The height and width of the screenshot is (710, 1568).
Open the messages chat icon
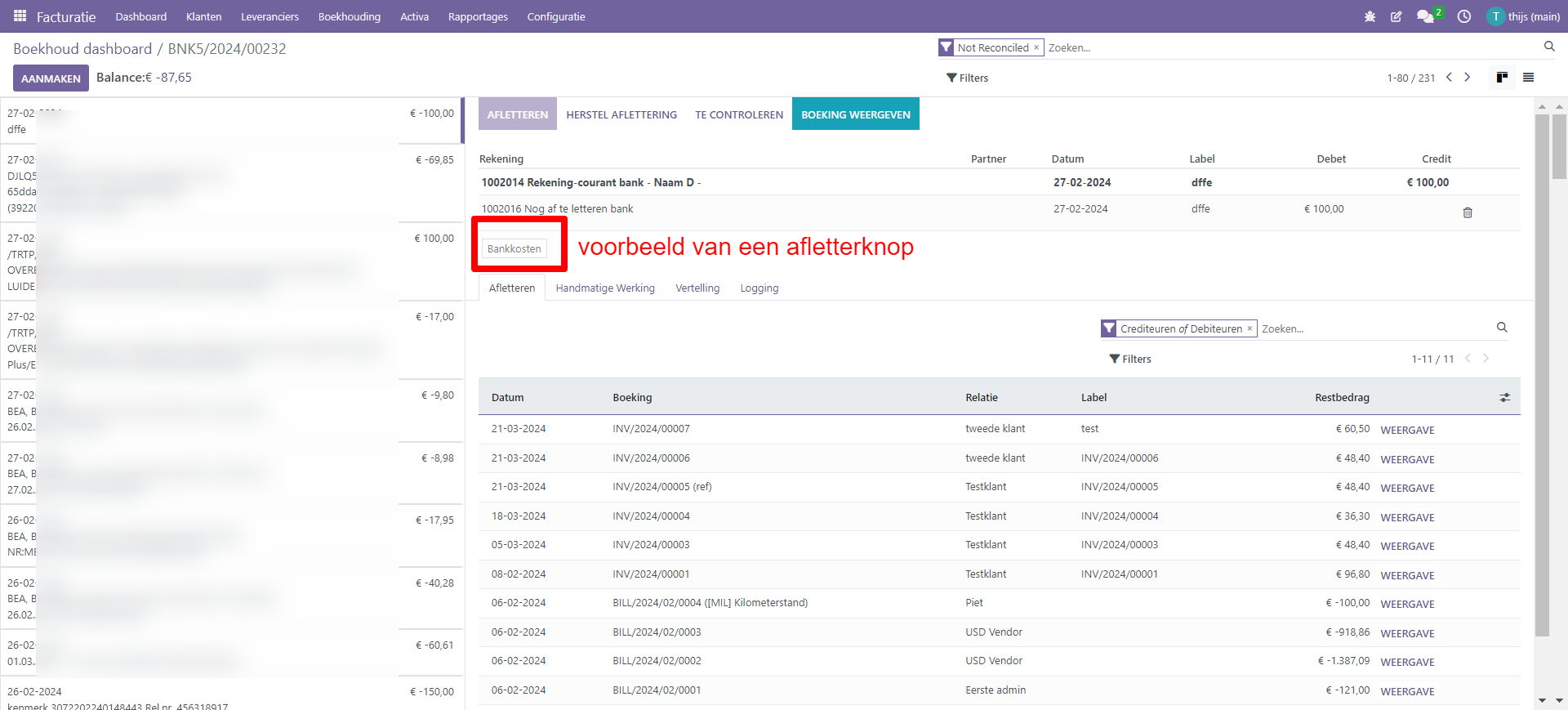click(1425, 16)
